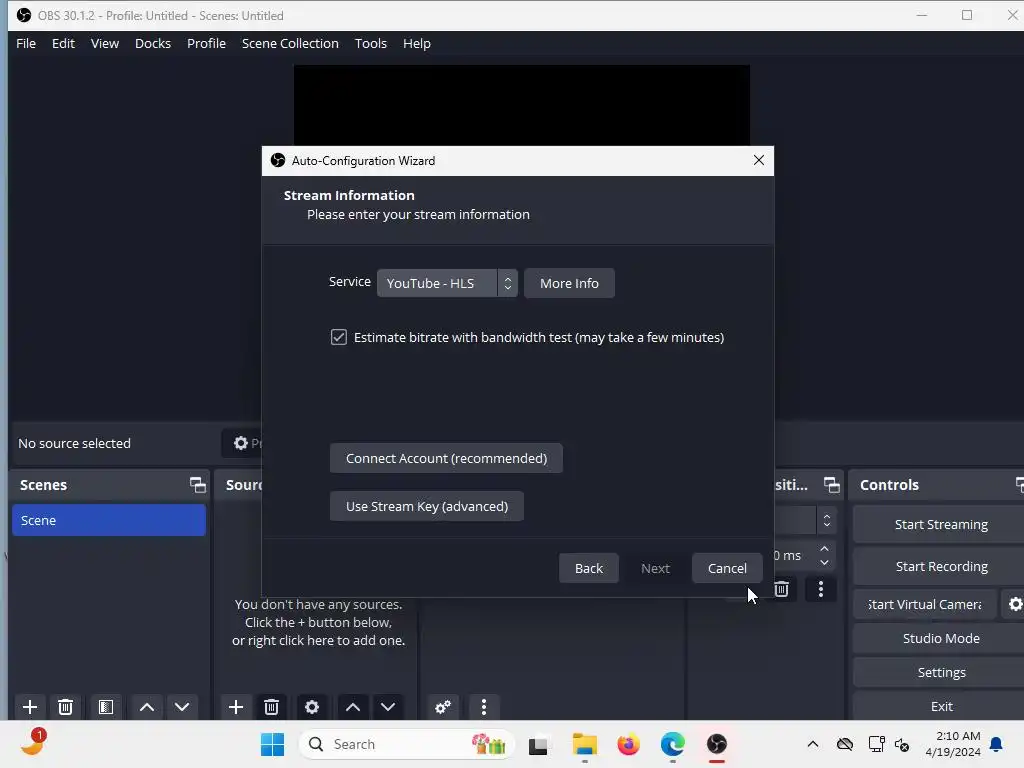Click Exit in Controls dock
Image resolution: width=1024 pixels, height=768 pixels.
[x=940, y=706]
